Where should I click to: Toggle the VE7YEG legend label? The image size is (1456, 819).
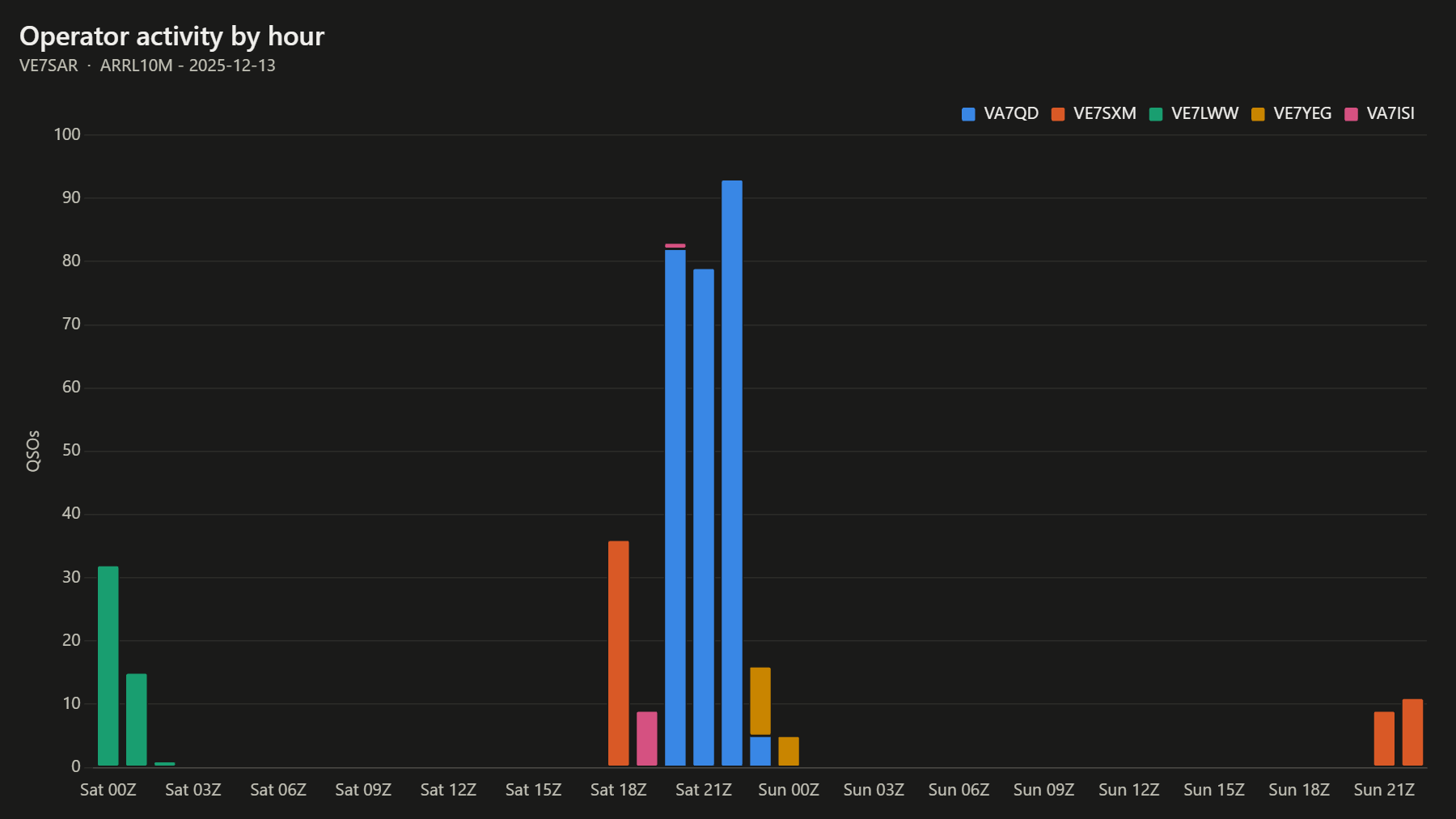[1302, 114]
